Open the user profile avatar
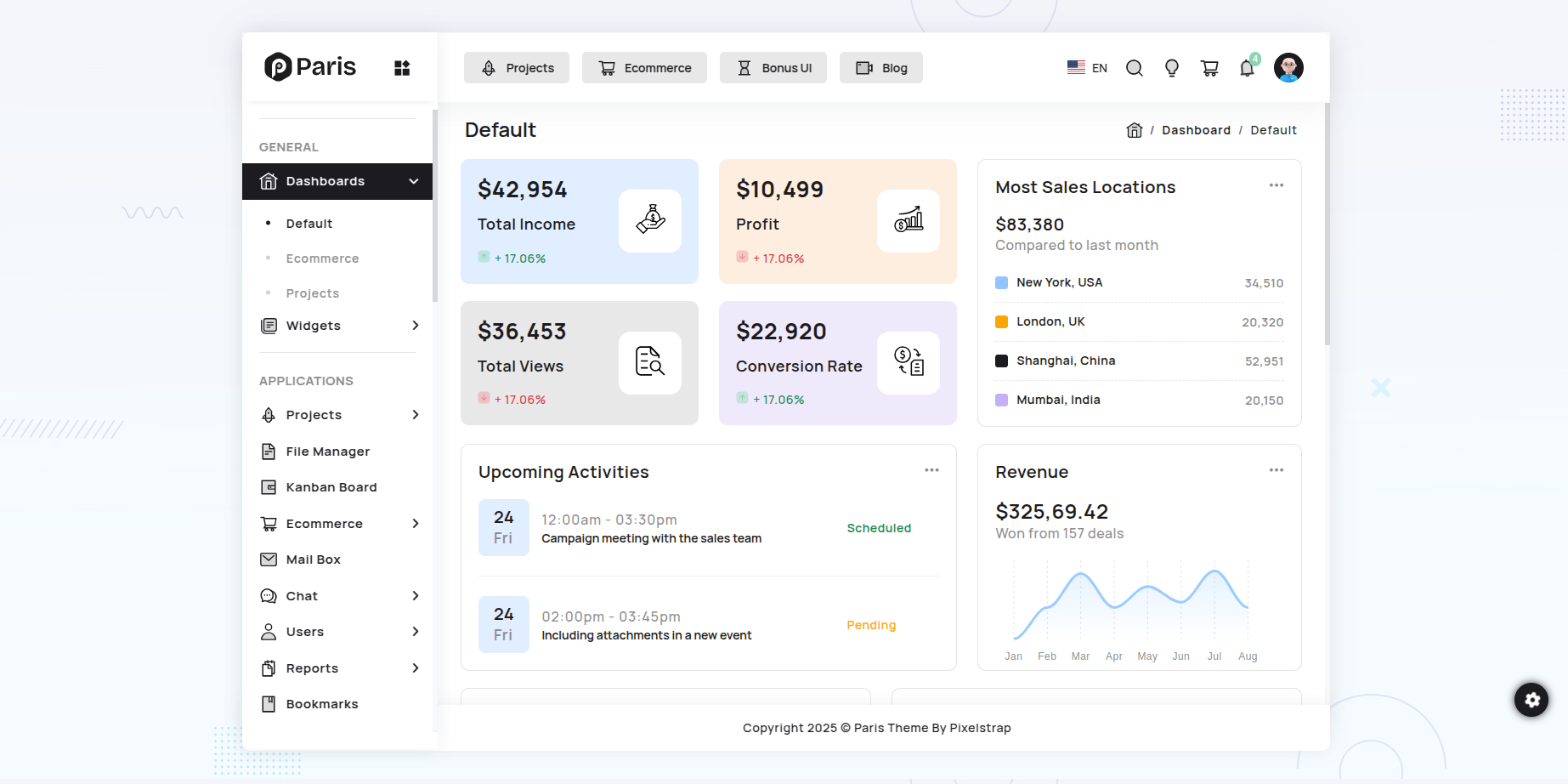The width and height of the screenshot is (1568, 784). click(x=1288, y=67)
